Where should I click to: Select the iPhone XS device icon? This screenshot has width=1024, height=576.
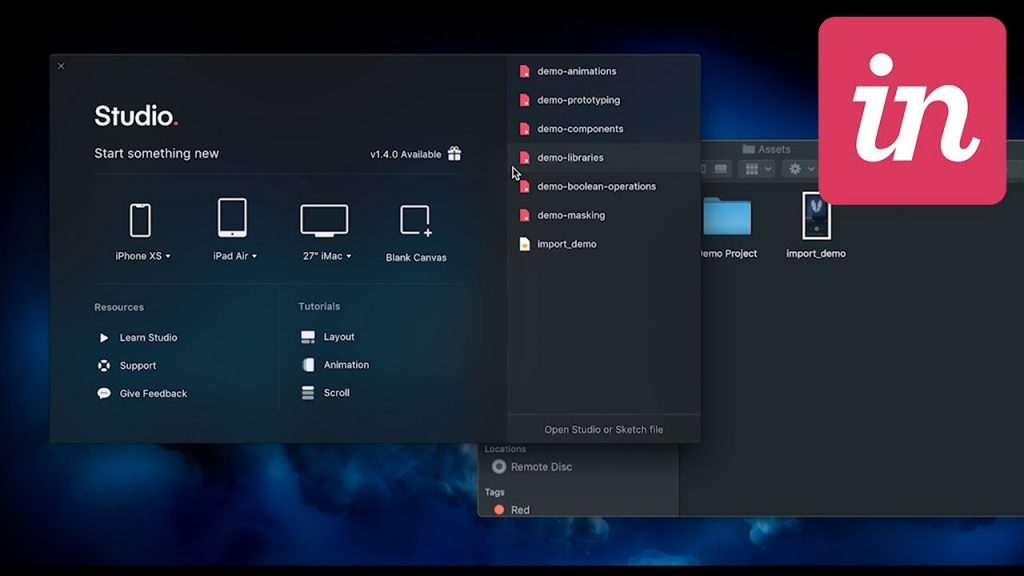pos(140,220)
